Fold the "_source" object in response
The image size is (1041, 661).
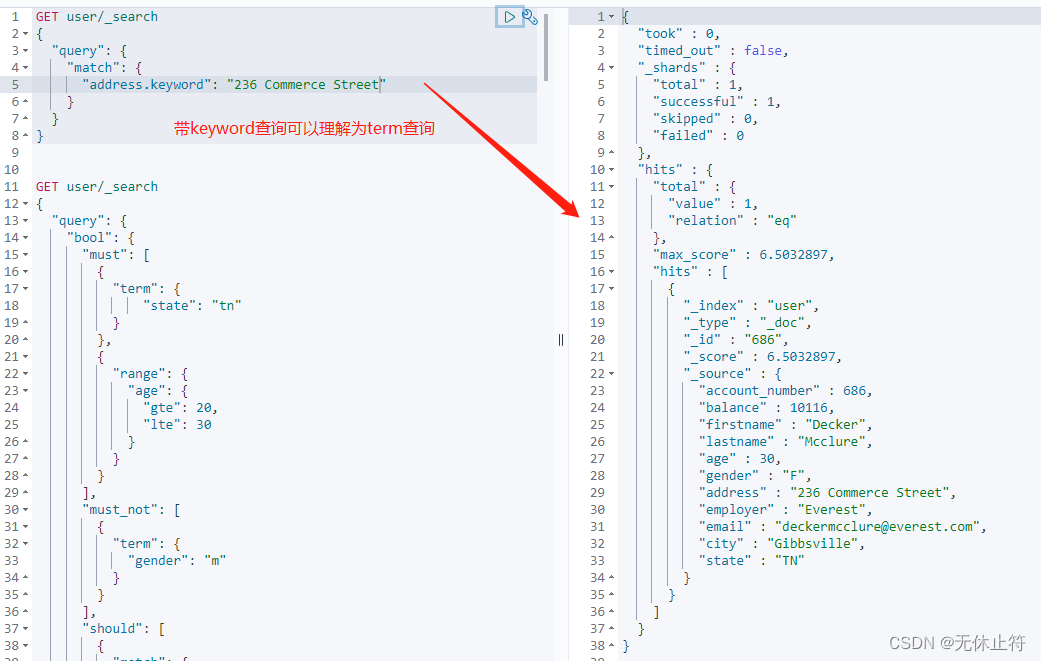coord(611,374)
